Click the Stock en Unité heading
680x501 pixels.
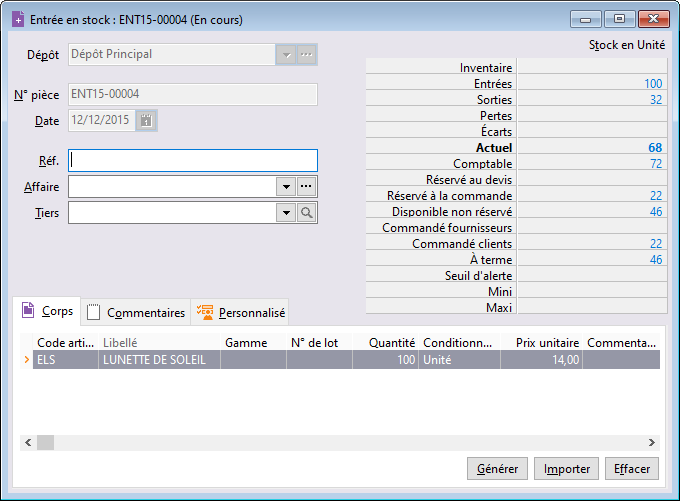[x=627, y=45]
